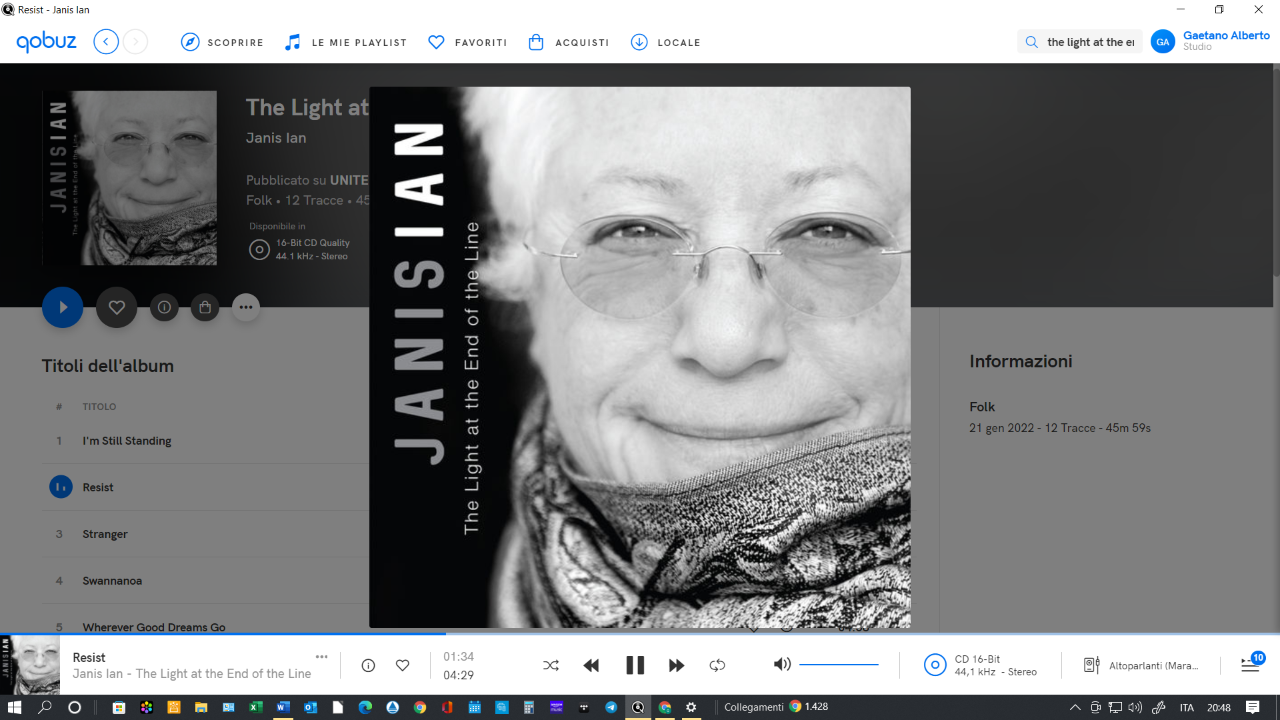Toggle repeat mode in player bar
This screenshot has height=720, width=1280.
pyautogui.click(x=717, y=665)
